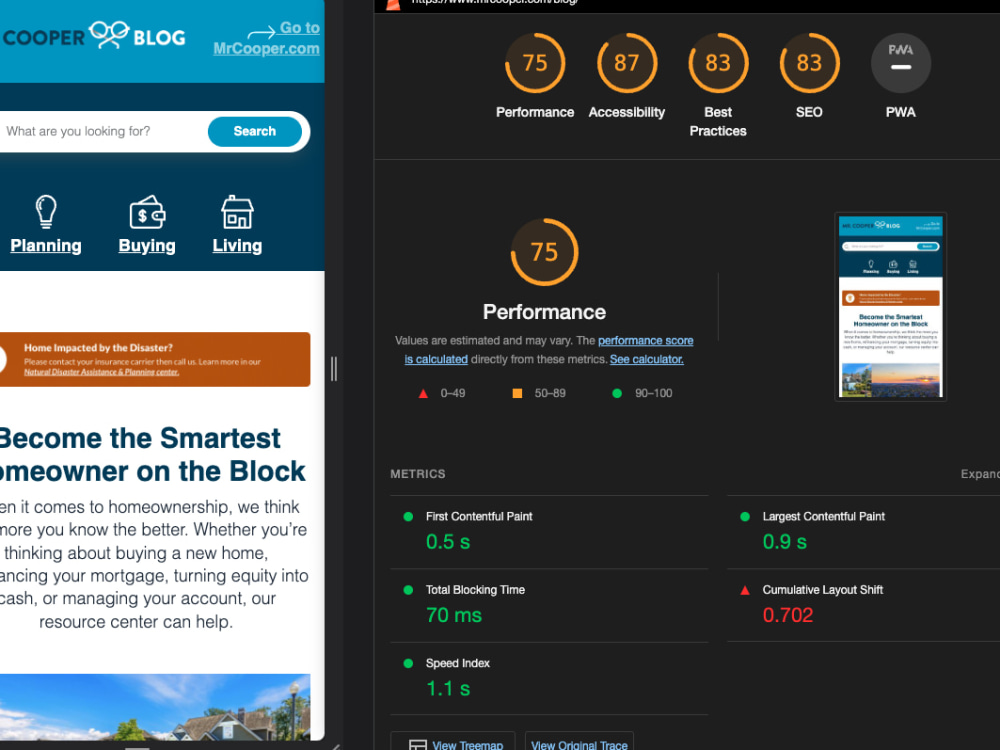The width and height of the screenshot is (1000, 750).
Task: Click the neighborhood houses photo on blog
Action: point(155,707)
